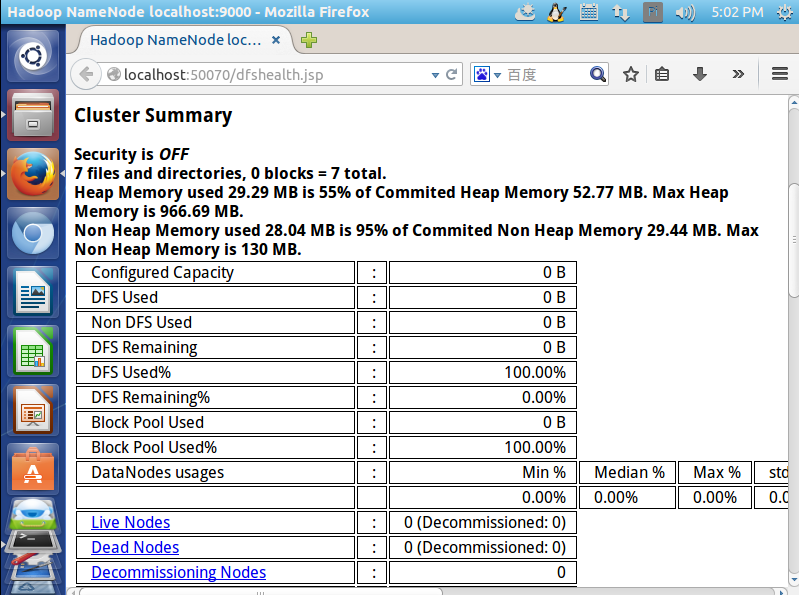This screenshot has height=595, width=799.
Task: Click the DFS Remaining% label
Action: (x=150, y=397)
